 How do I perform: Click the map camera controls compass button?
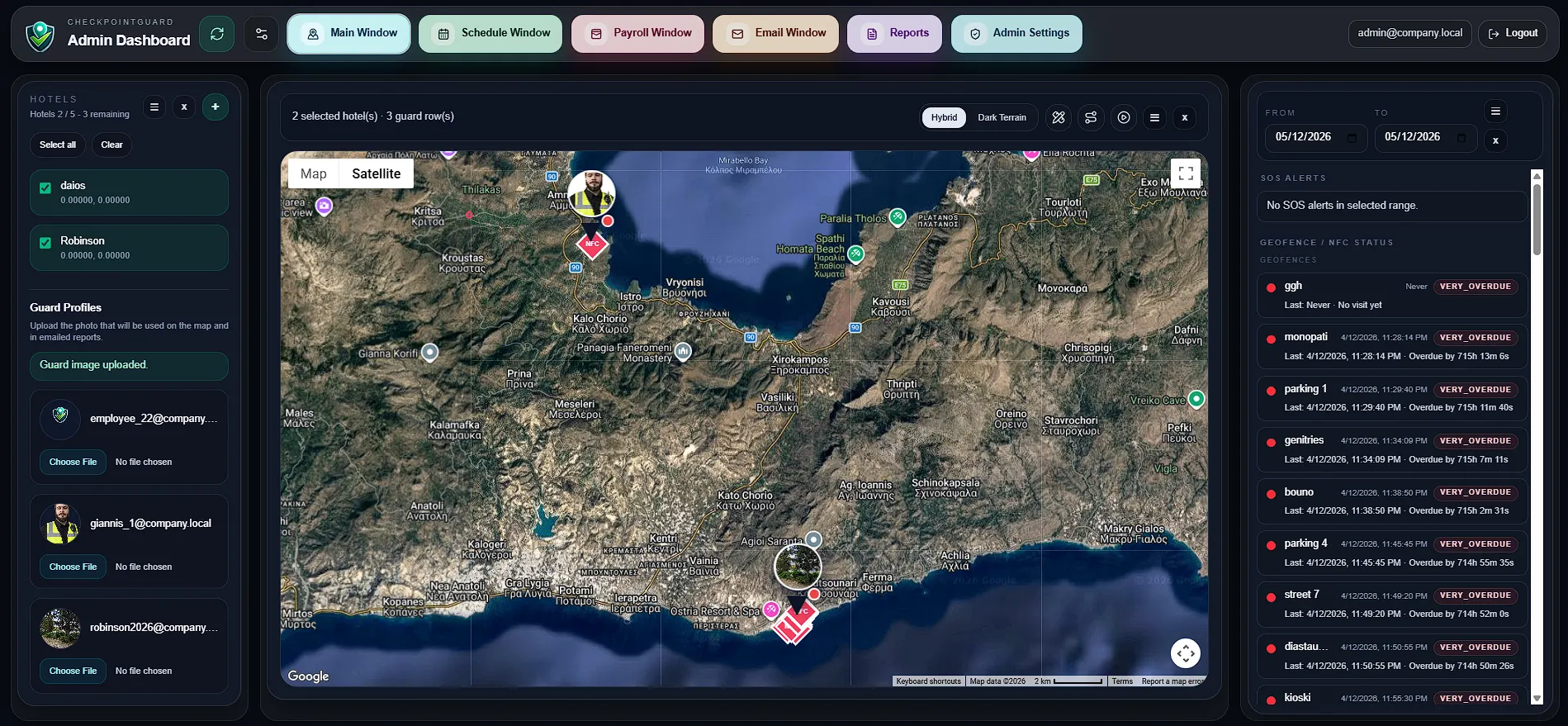tap(1186, 653)
